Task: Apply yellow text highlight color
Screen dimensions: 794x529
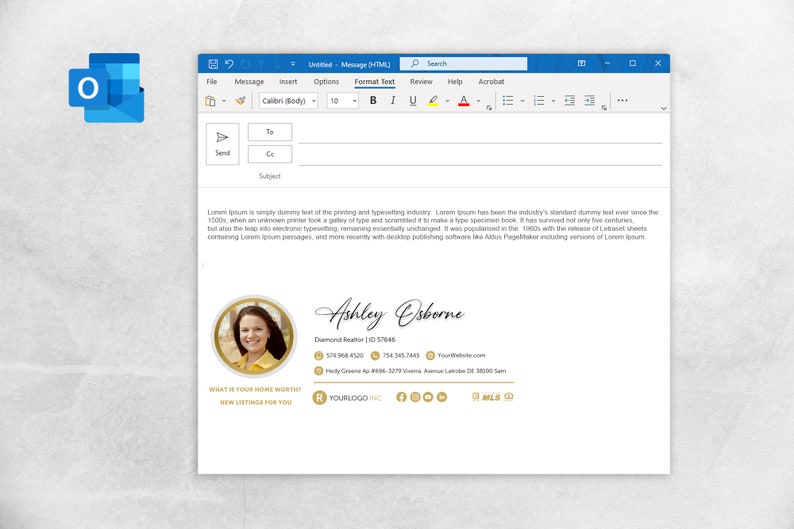Action: click(433, 101)
